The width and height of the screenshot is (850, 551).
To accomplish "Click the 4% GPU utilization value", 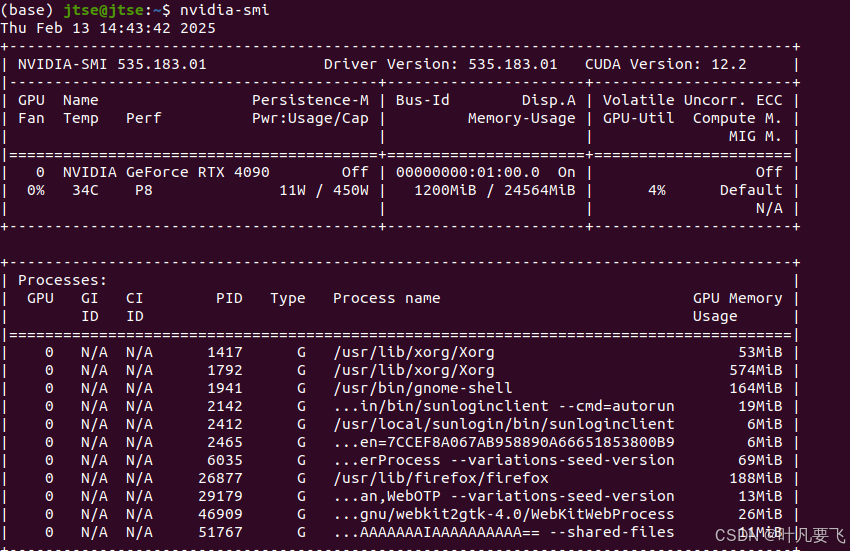I will tap(656, 190).
